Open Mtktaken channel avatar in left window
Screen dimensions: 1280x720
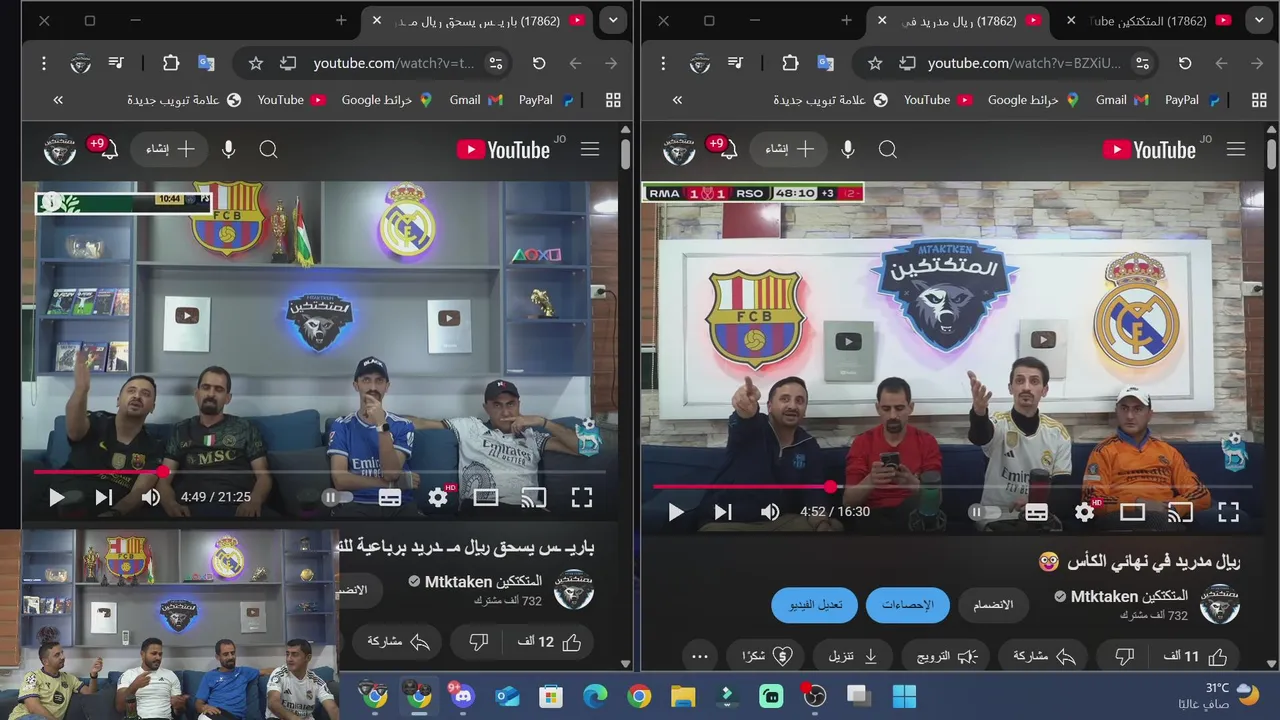click(x=574, y=590)
